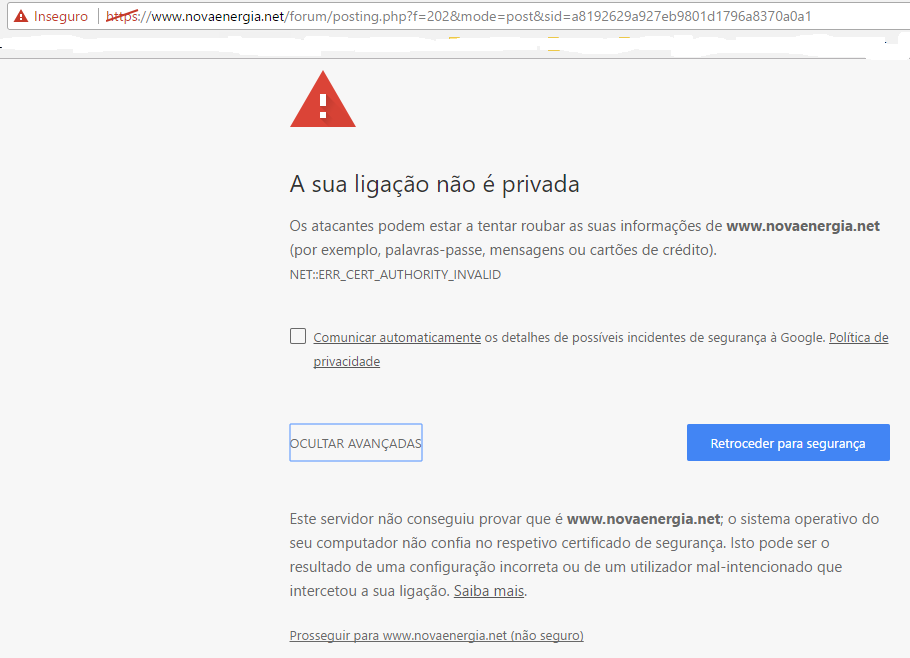Open the 'Comunicar automaticamente' link

[397, 338]
